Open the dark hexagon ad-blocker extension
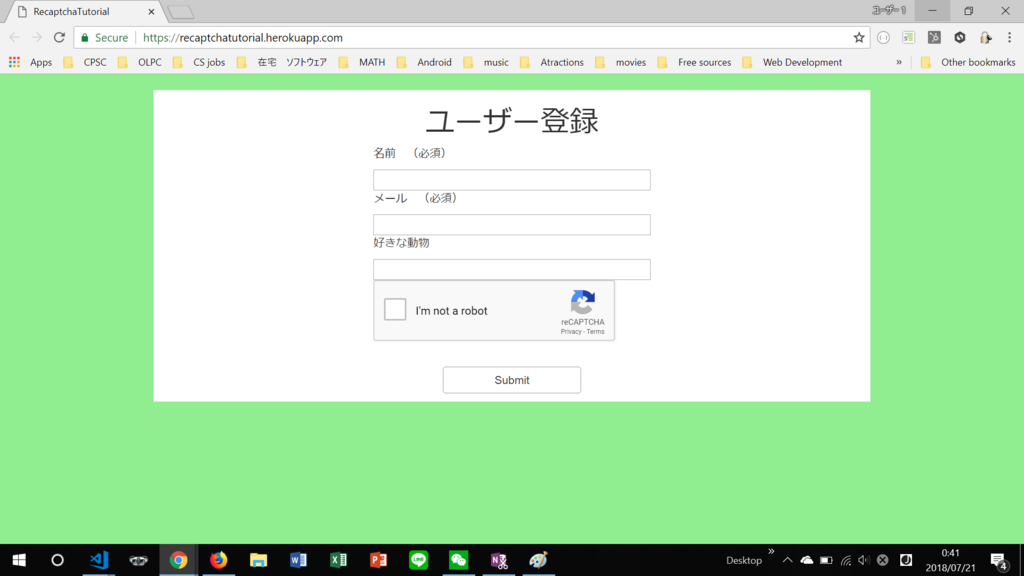Viewport: 1024px width, 576px height. pyautogui.click(x=960, y=37)
